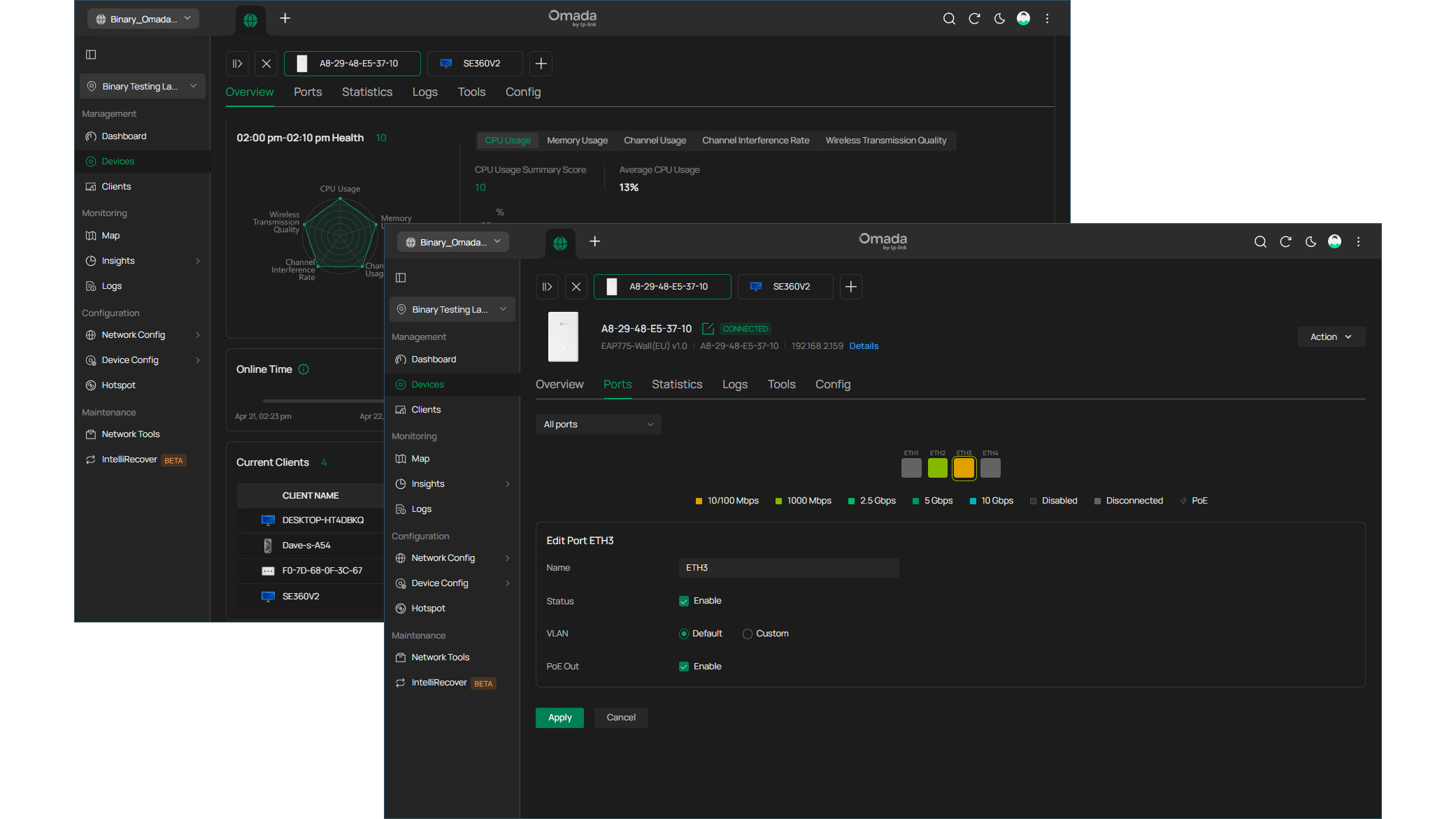Close all device tabs with X icon in front window
The width and height of the screenshot is (1456, 819).
[576, 287]
